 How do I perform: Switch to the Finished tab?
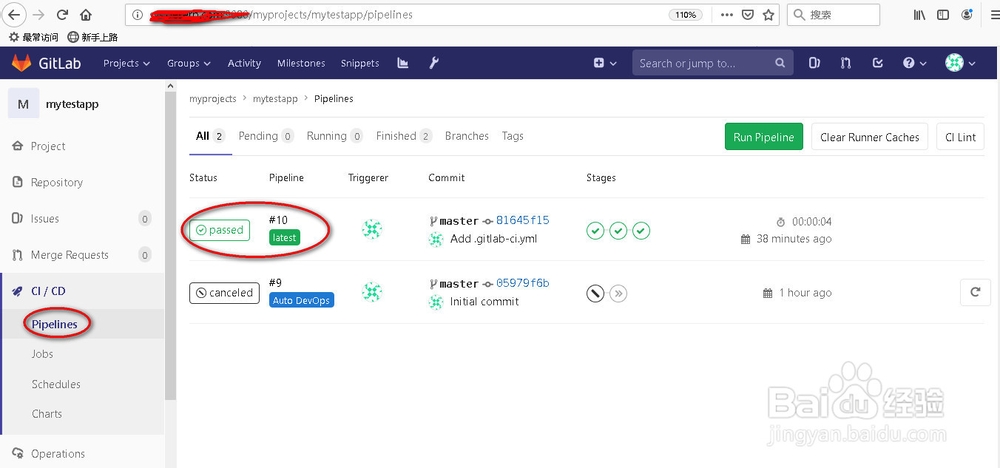(404, 136)
